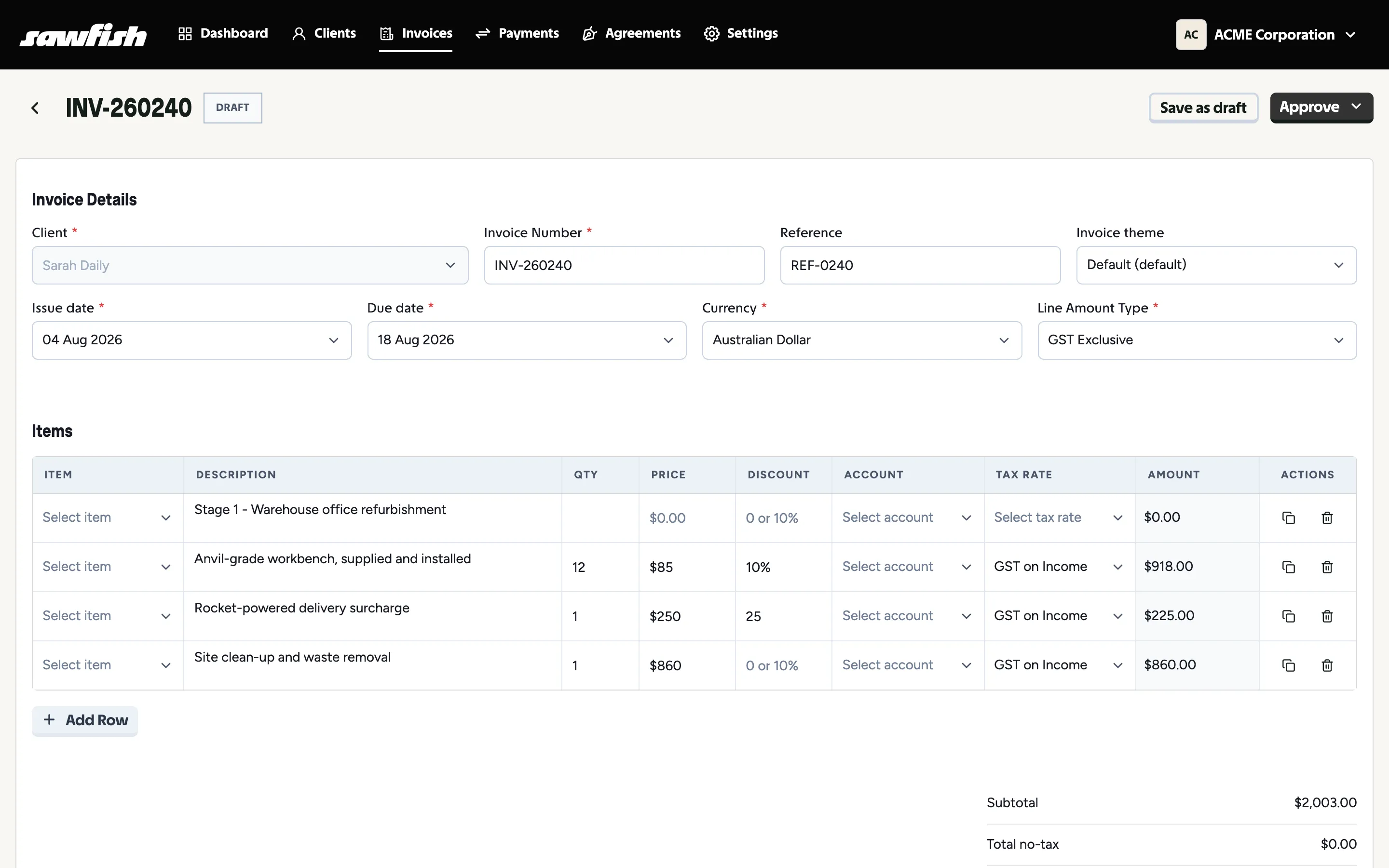Navigate to Payments
This screenshot has height=868, width=1389.
pyautogui.click(x=517, y=33)
